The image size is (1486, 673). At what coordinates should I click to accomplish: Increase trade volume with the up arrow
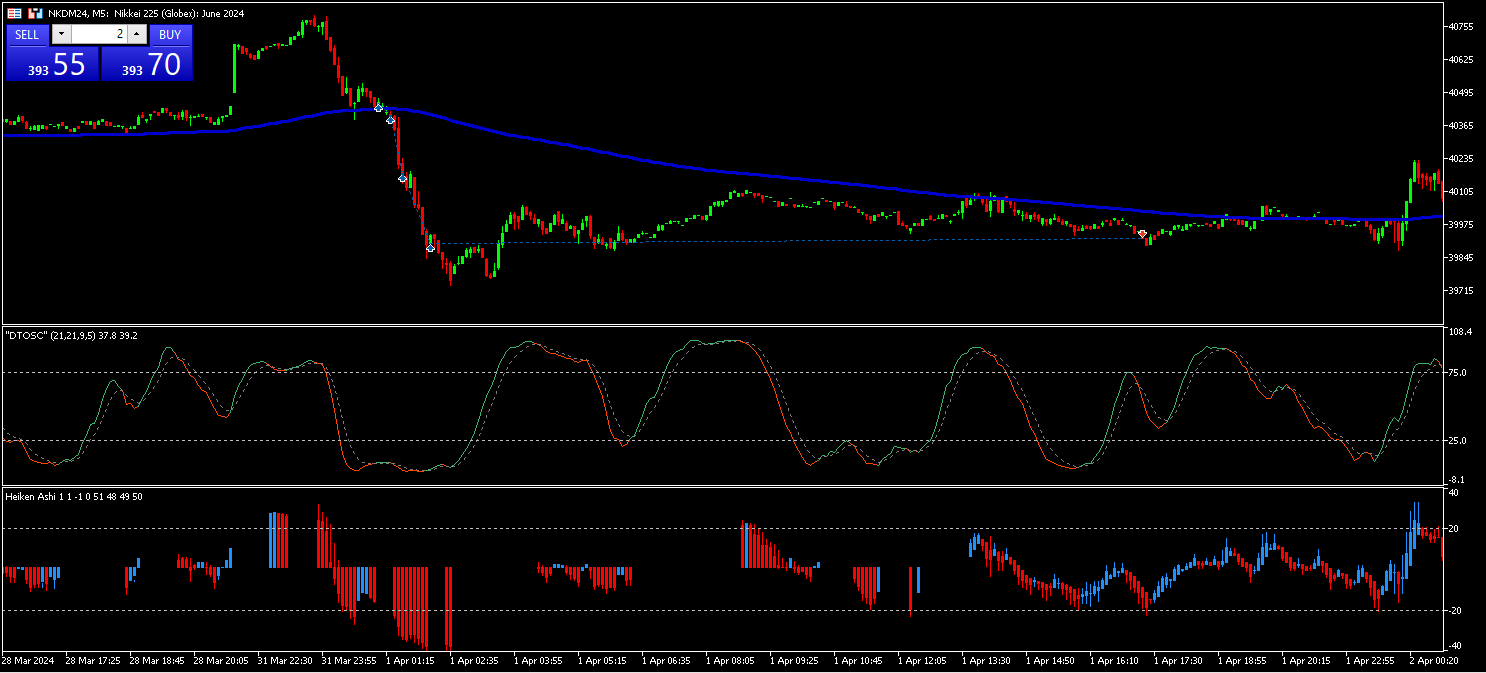[137, 34]
